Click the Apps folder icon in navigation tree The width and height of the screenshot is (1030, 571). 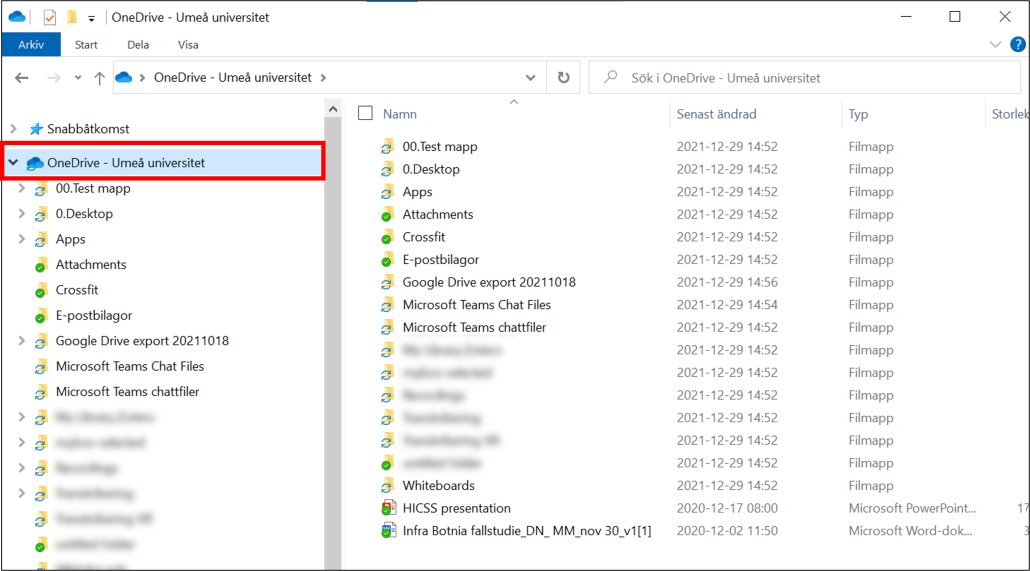coord(41,240)
